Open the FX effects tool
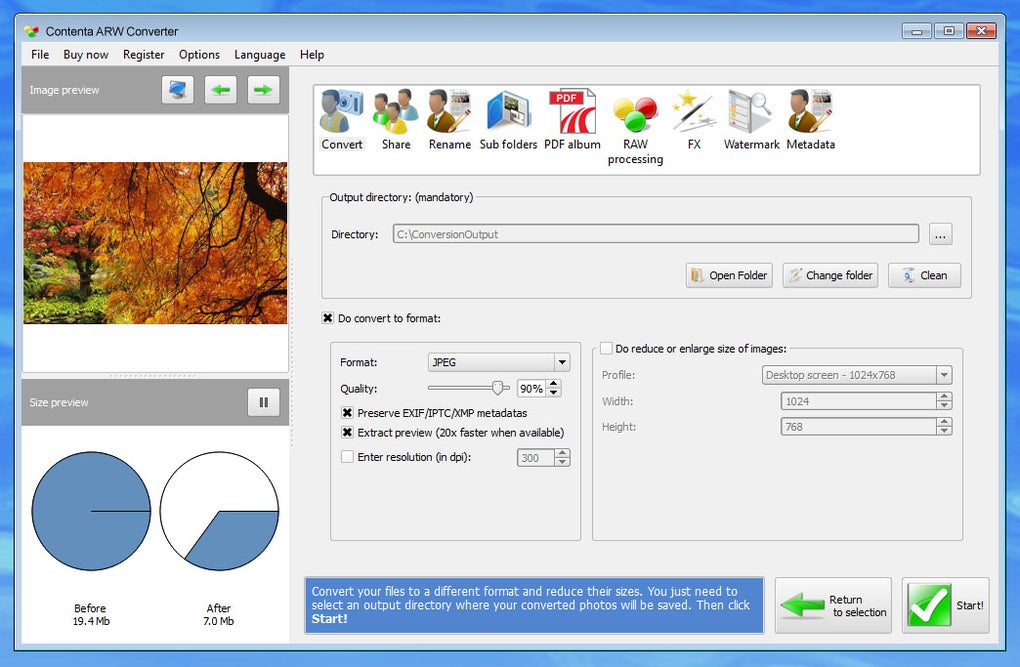The width and height of the screenshot is (1020, 667). click(x=694, y=120)
